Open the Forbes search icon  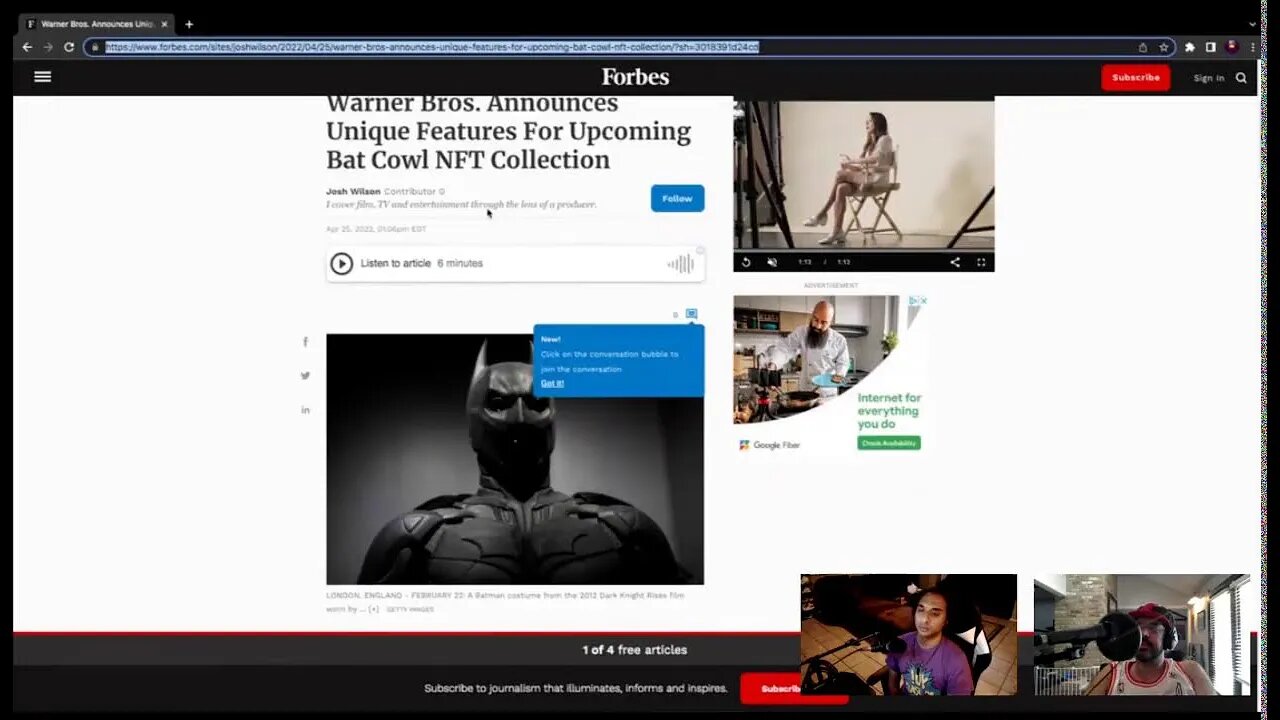(x=1241, y=78)
